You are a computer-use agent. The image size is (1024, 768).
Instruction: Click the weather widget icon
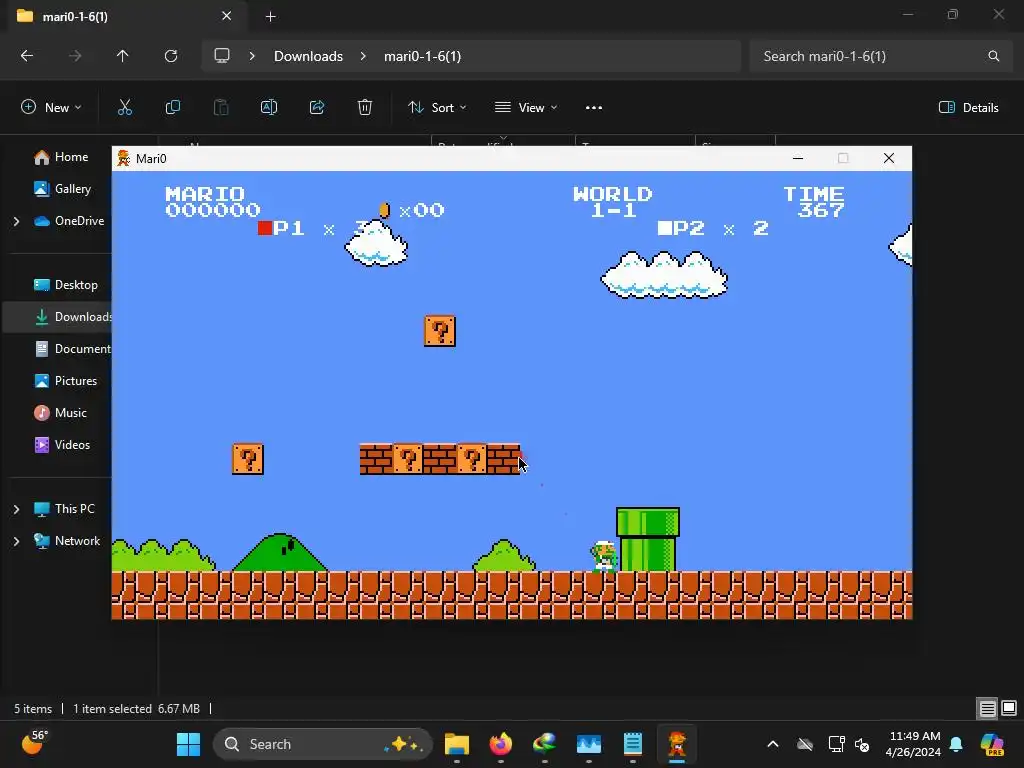tap(34, 743)
